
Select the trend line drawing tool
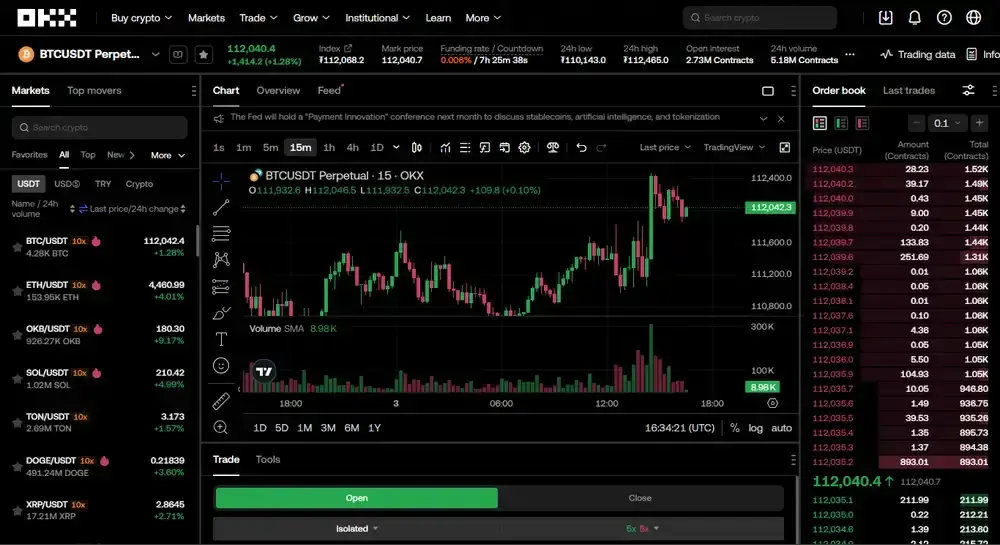[221, 207]
